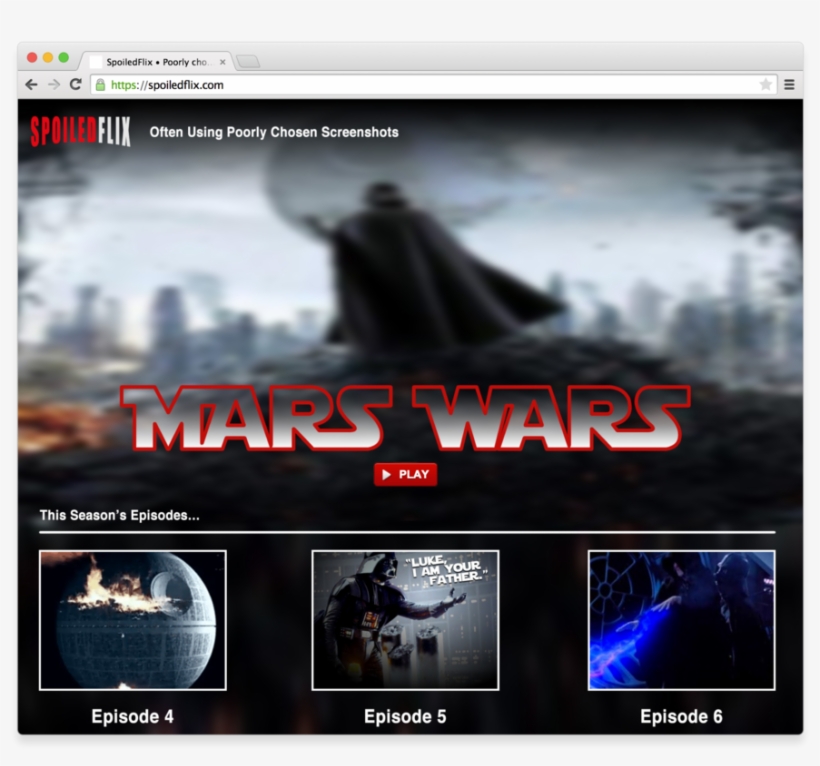Viewport: 820px width, 766px height.
Task: Click the SpoiledFlix logo
Action: click(x=81, y=131)
